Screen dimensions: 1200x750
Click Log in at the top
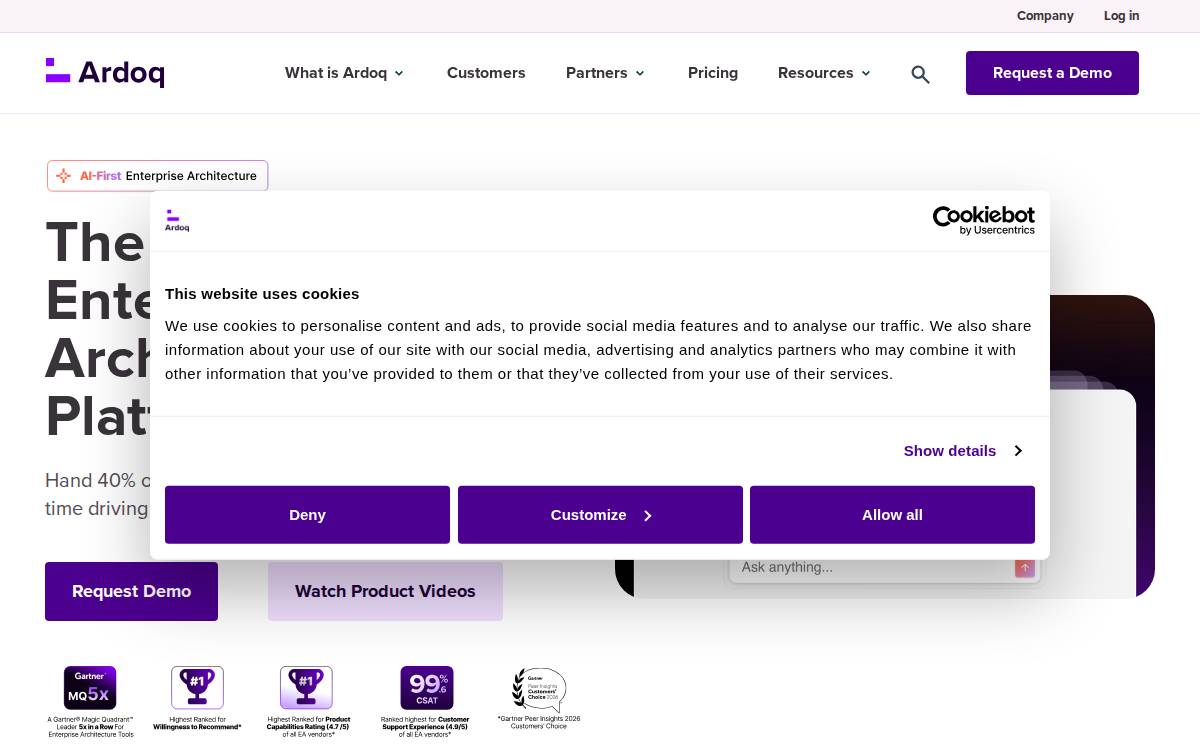(x=1121, y=16)
